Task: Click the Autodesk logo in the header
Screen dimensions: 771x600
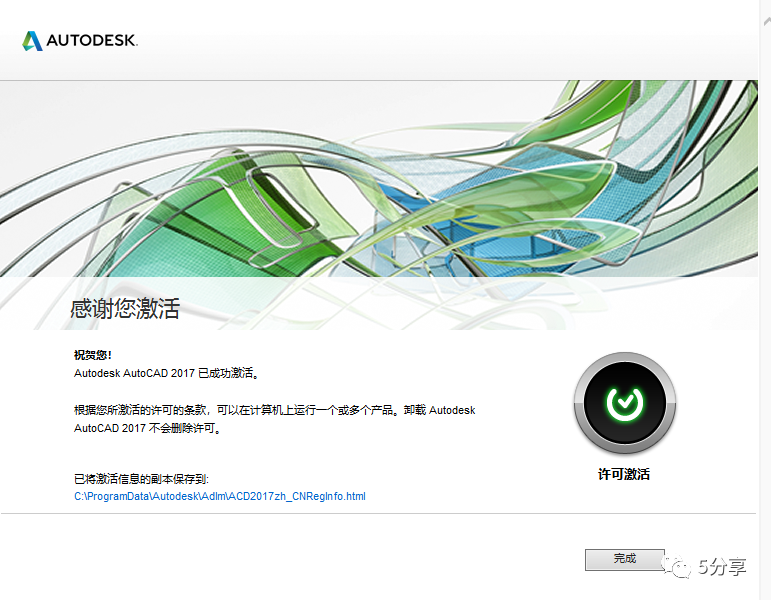Action: point(80,40)
